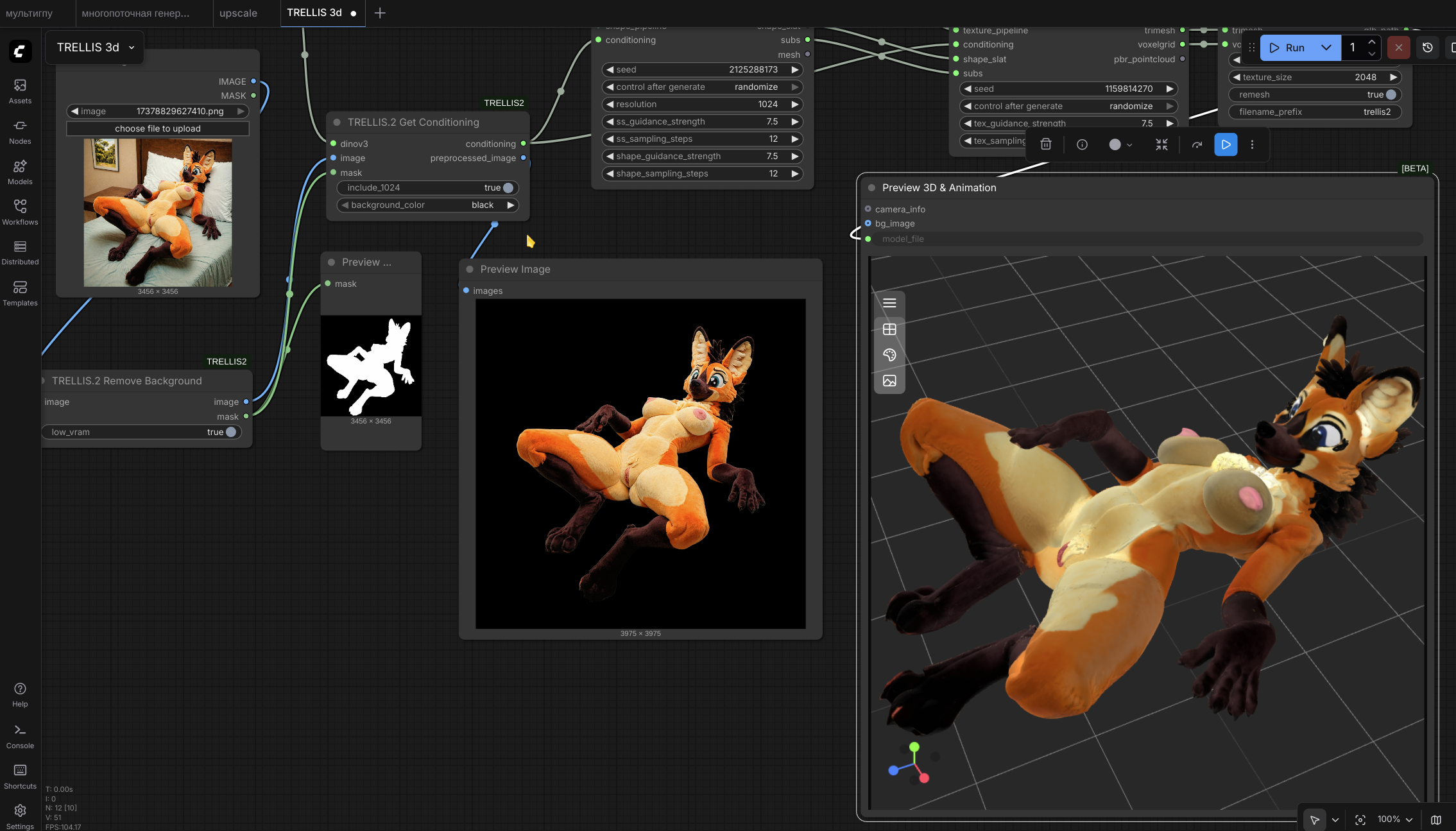Delete selected node with trash icon
The image size is (1456, 831).
click(x=1046, y=144)
